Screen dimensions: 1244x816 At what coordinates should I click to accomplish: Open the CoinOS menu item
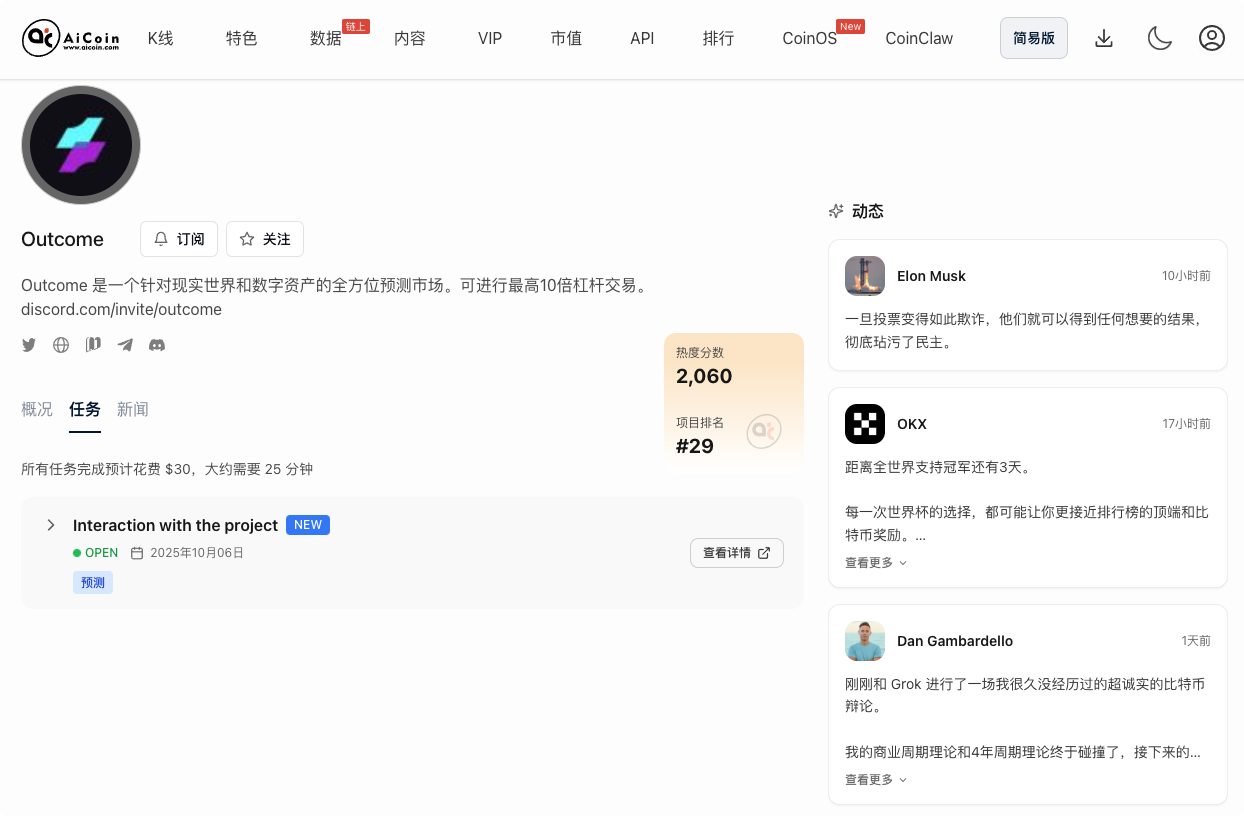[x=810, y=38]
